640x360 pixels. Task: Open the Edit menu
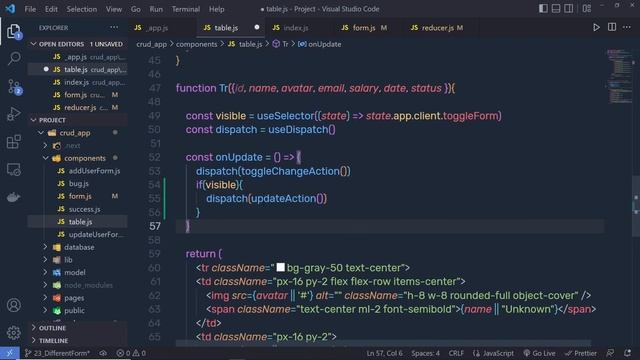pos(51,9)
